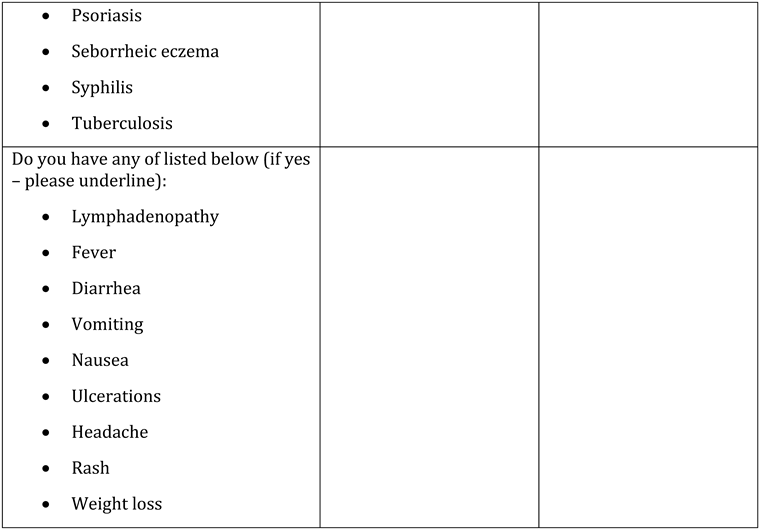Click the Headache list item

click(x=109, y=433)
